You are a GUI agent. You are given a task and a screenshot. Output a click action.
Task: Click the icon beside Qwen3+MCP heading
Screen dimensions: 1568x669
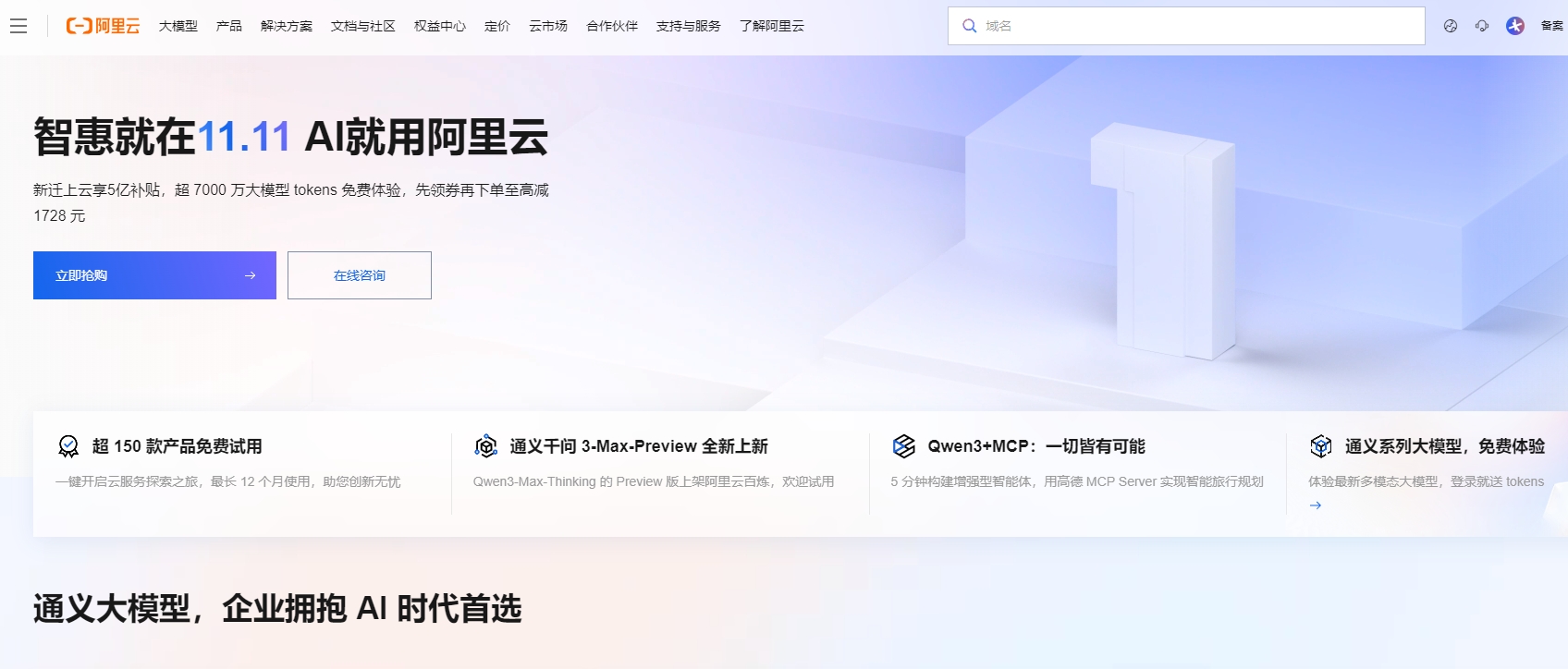(903, 446)
